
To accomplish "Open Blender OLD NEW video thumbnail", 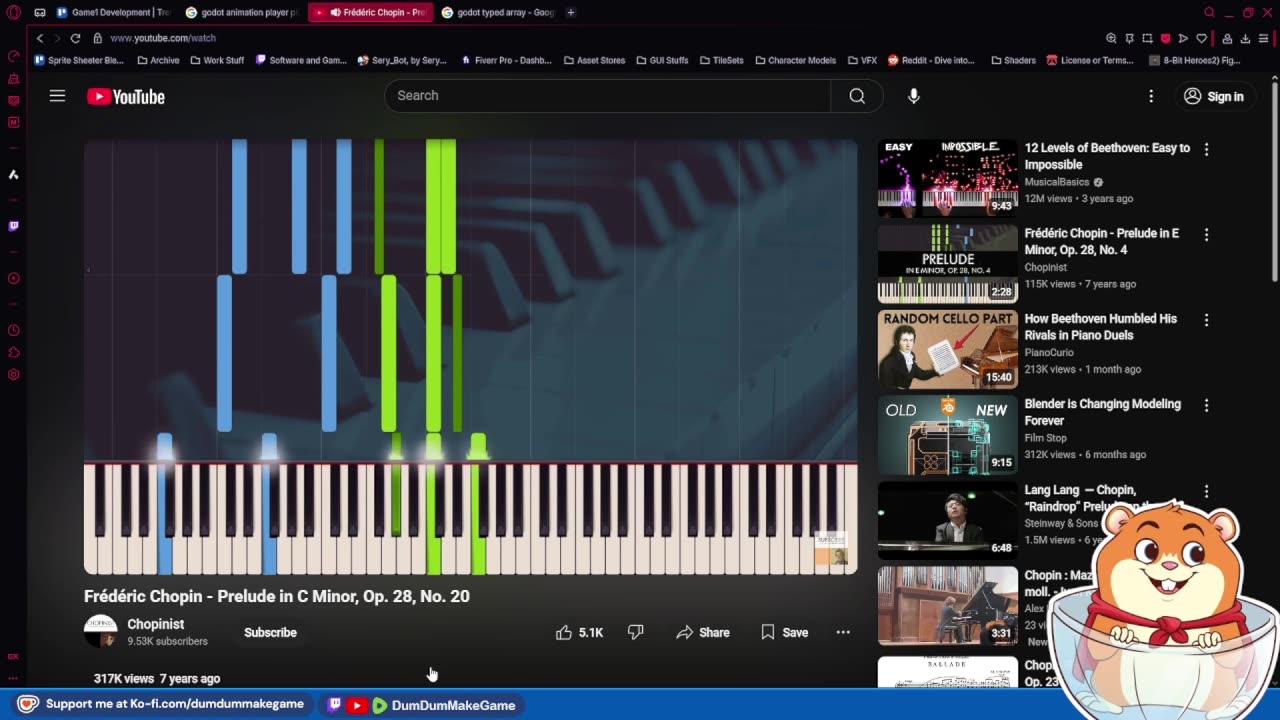I will pyautogui.click(x=948, y=434).
